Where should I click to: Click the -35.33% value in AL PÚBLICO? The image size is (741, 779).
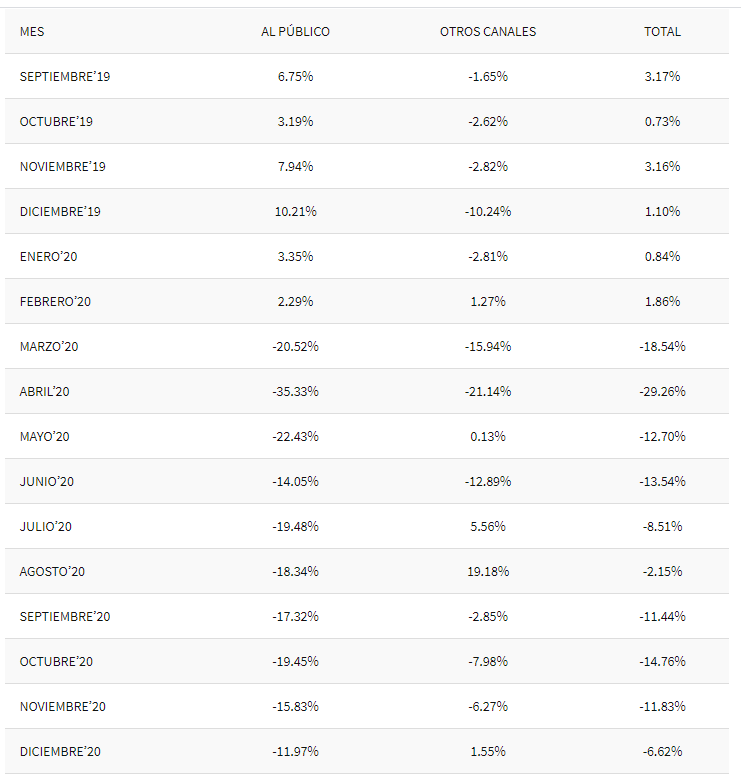[295, 392]
